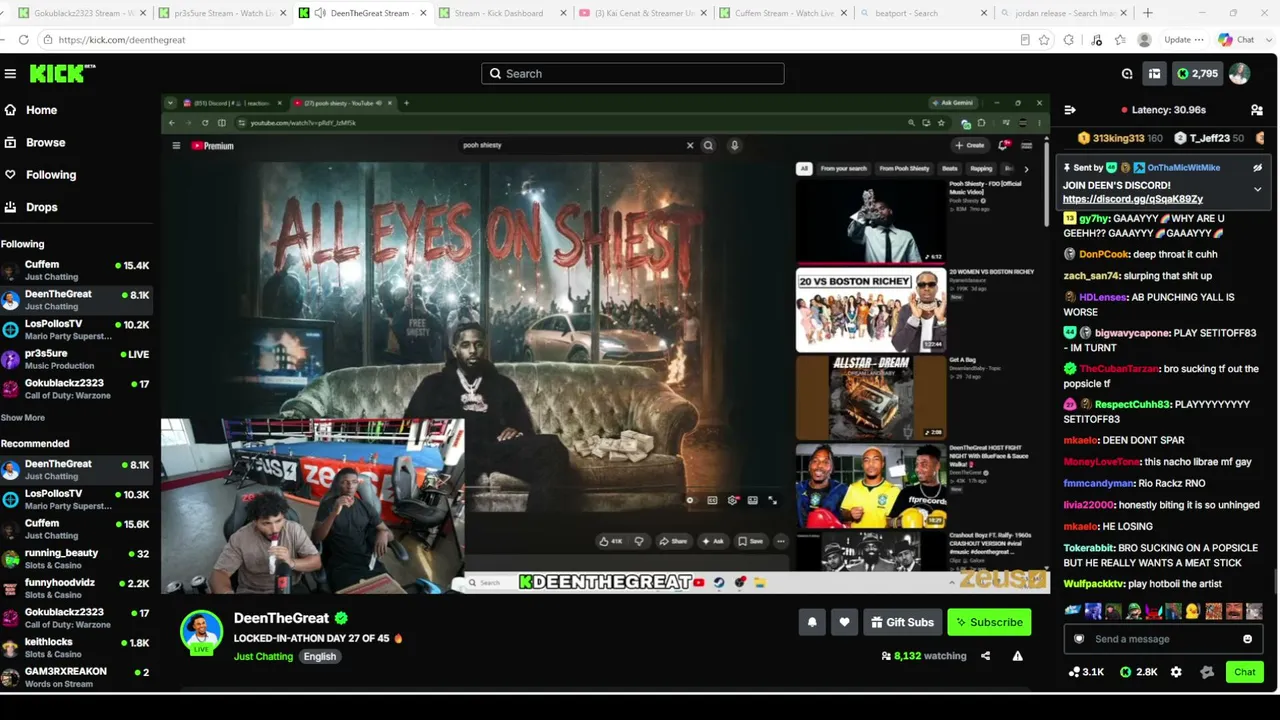Open LosPollosTV in the Following list
This screenshot has width=1280, height=720.
(x=77, y=329)
